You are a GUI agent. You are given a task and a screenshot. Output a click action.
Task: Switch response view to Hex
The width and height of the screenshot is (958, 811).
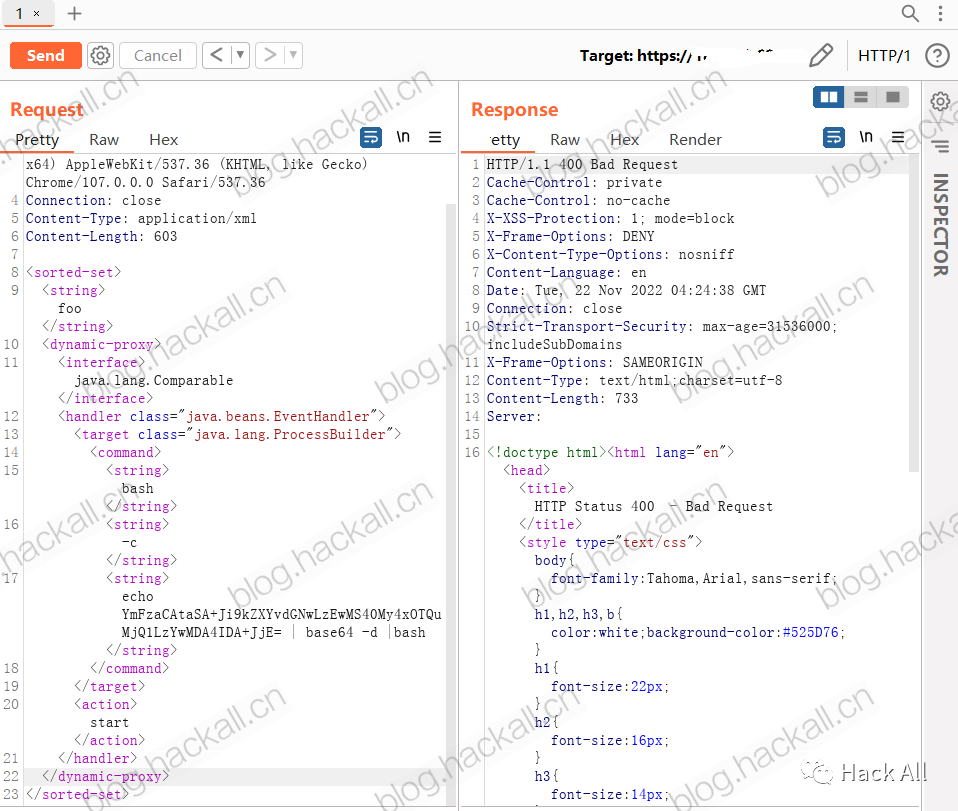point(624,140)
